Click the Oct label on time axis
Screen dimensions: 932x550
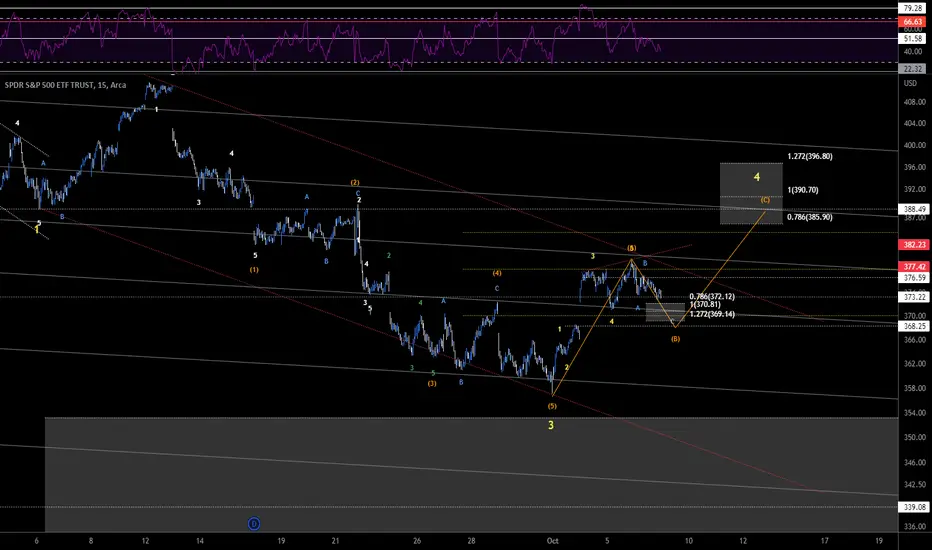(x=552, y=540)
